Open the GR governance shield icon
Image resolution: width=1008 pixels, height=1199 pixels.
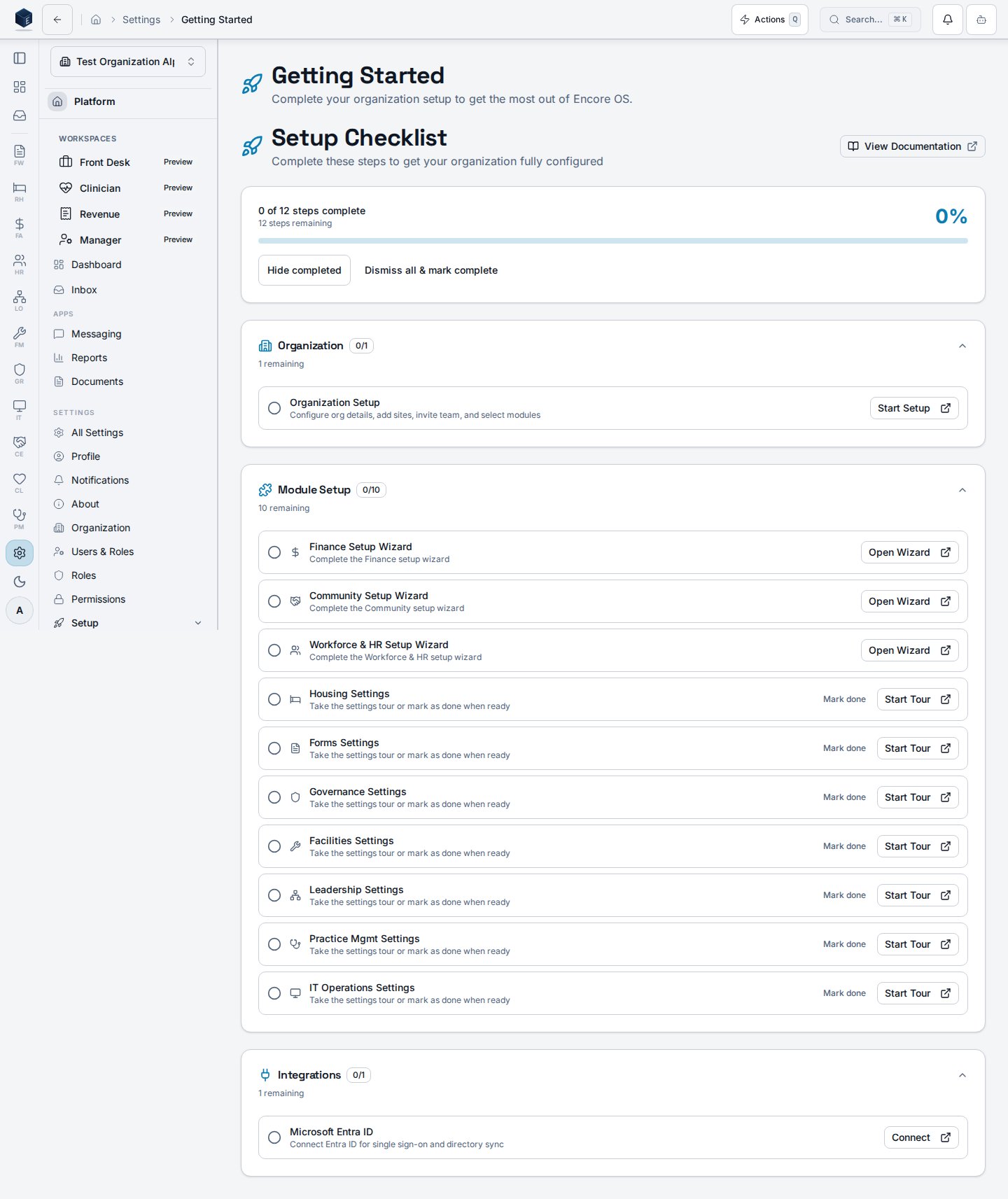click(20, 373)
